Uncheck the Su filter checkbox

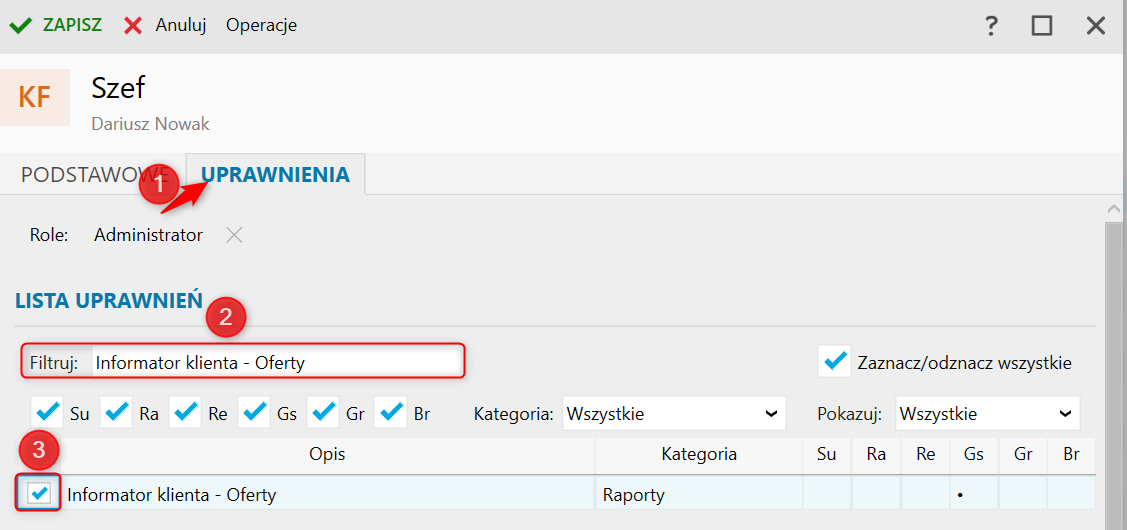pyautogui.click(x=47, y=412)
